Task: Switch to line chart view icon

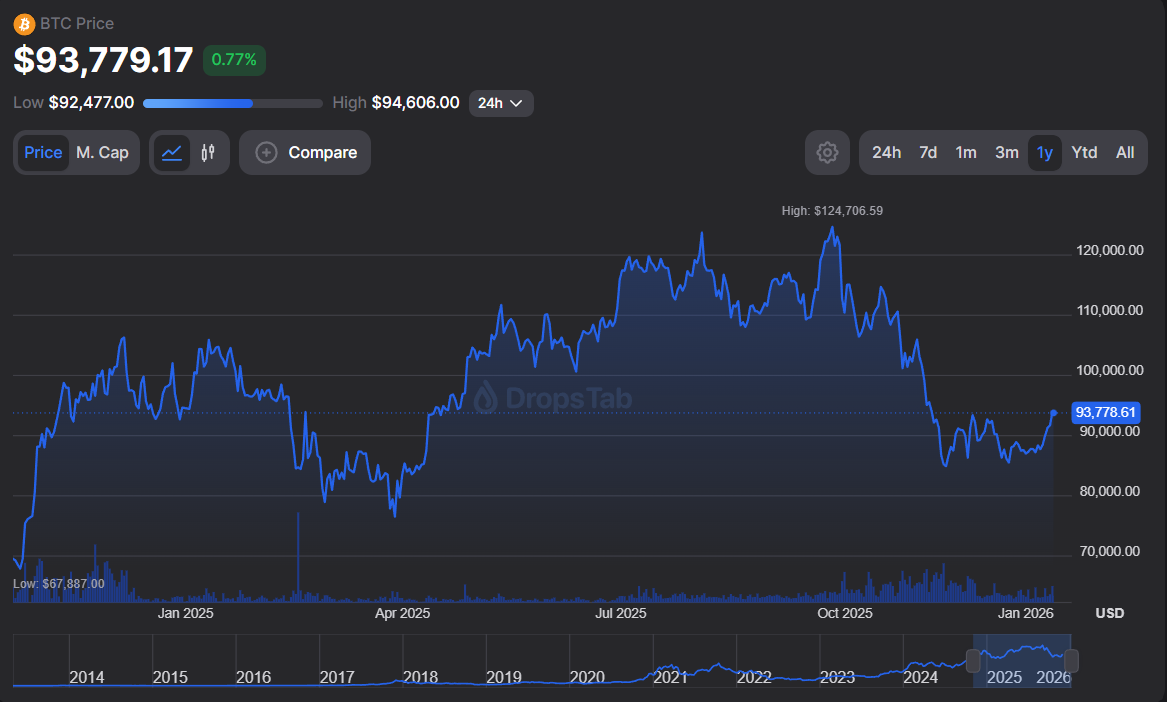Action: click(x=172, y=153)
